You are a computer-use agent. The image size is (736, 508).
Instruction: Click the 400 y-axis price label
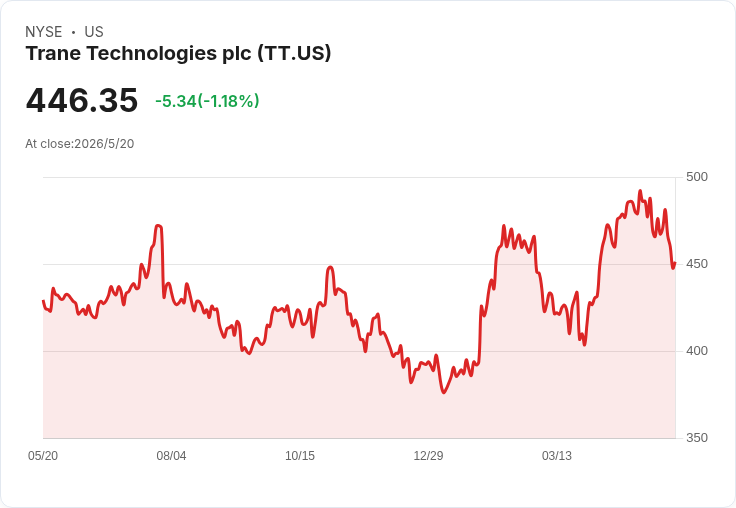(x=697, y=351)
